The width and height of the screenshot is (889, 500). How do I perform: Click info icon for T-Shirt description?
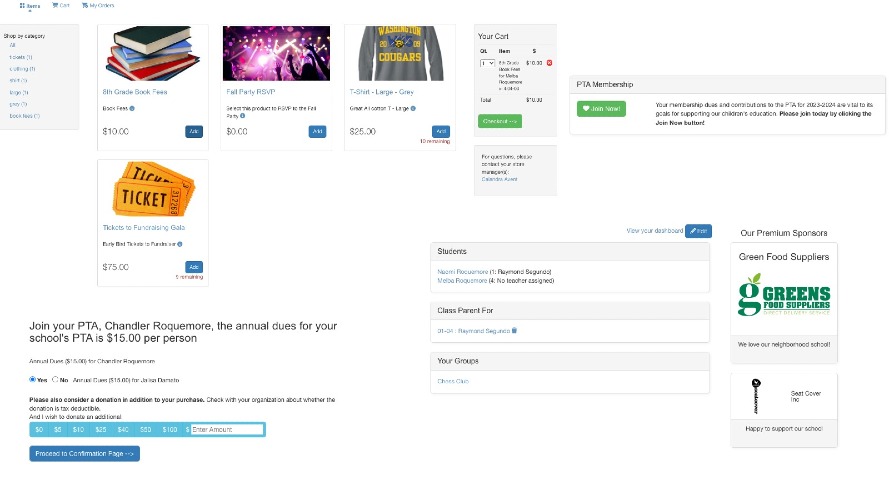pyautogui.click(x=412, y=108)
